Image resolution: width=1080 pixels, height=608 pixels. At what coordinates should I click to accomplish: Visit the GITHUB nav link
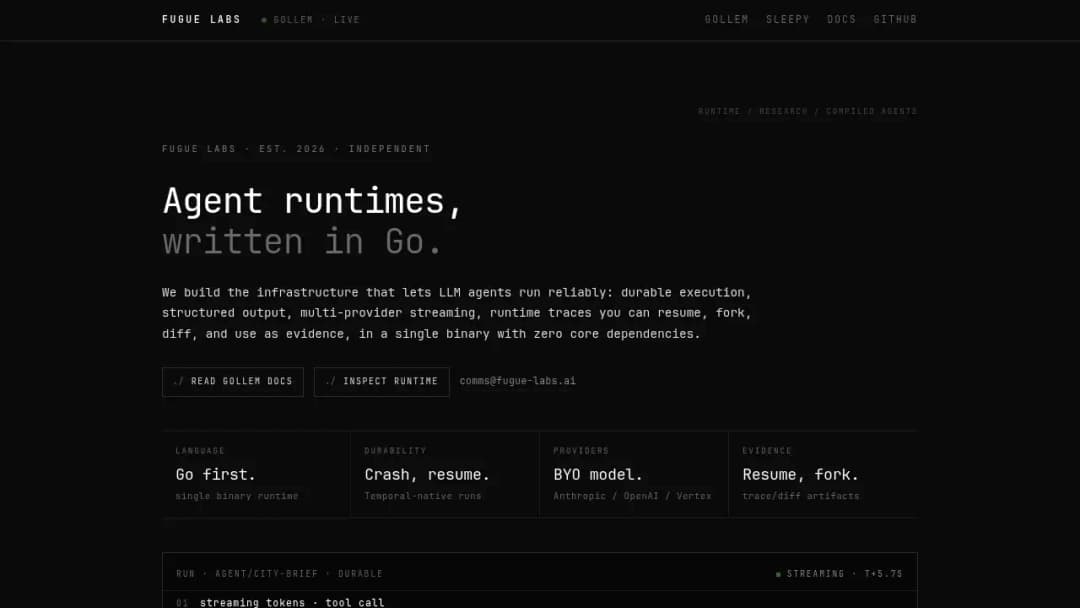point(895,19)
